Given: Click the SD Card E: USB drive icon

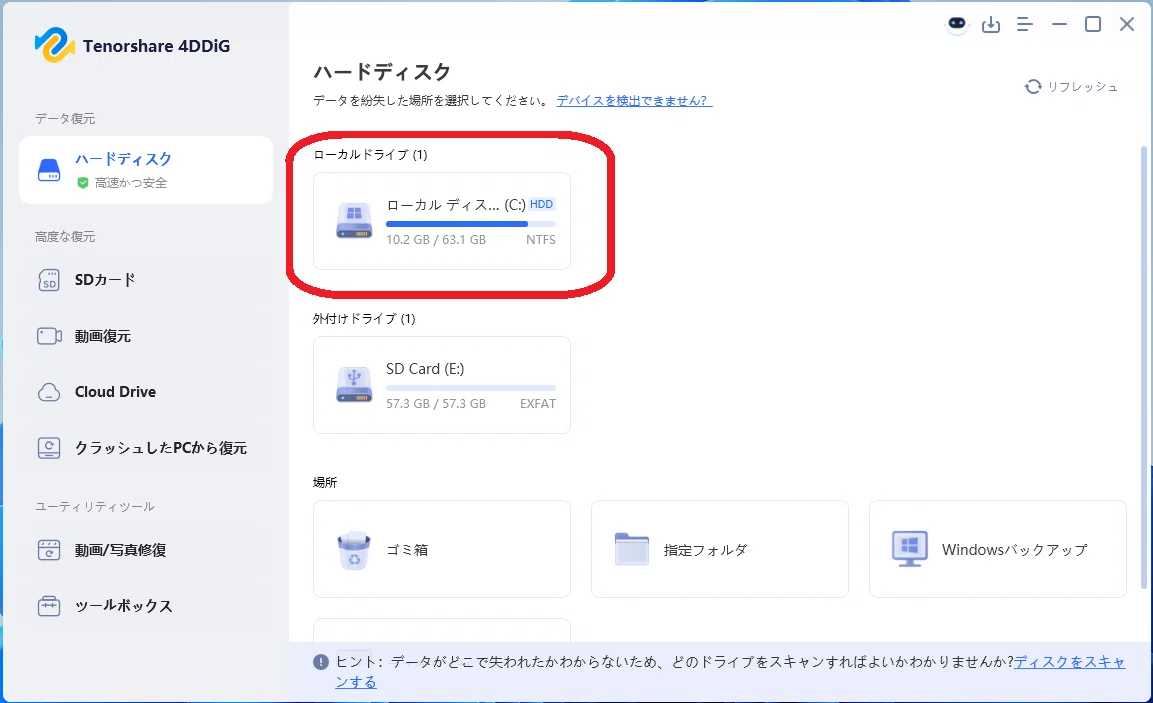Looking at the screenshot, I should 354,385.
